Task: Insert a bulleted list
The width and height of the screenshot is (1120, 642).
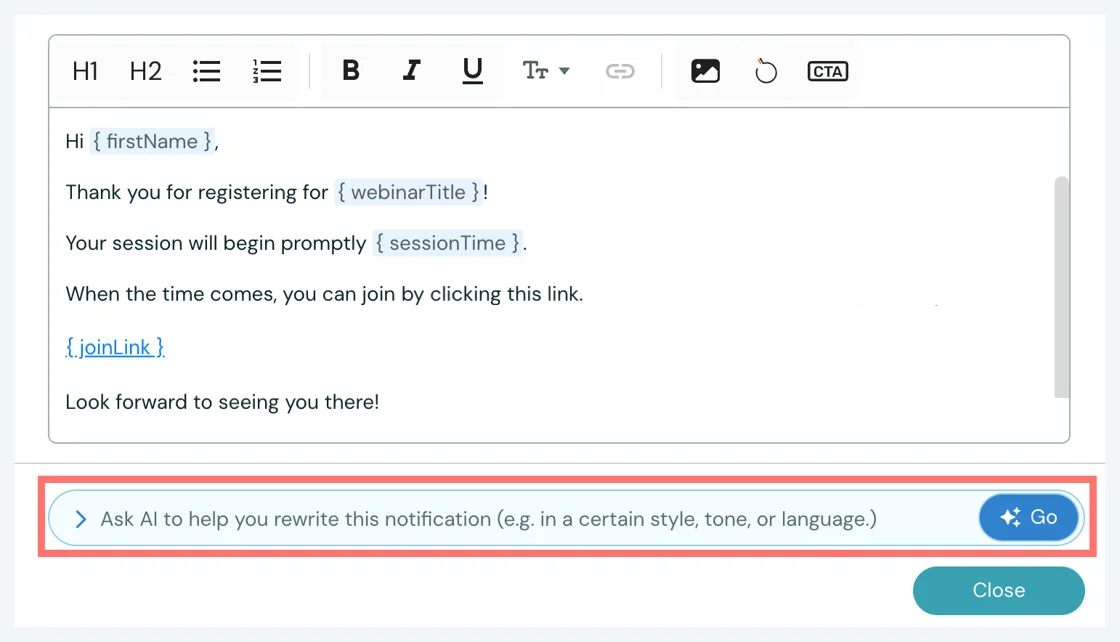Action: pyautogui.click(x=206, y=71)
